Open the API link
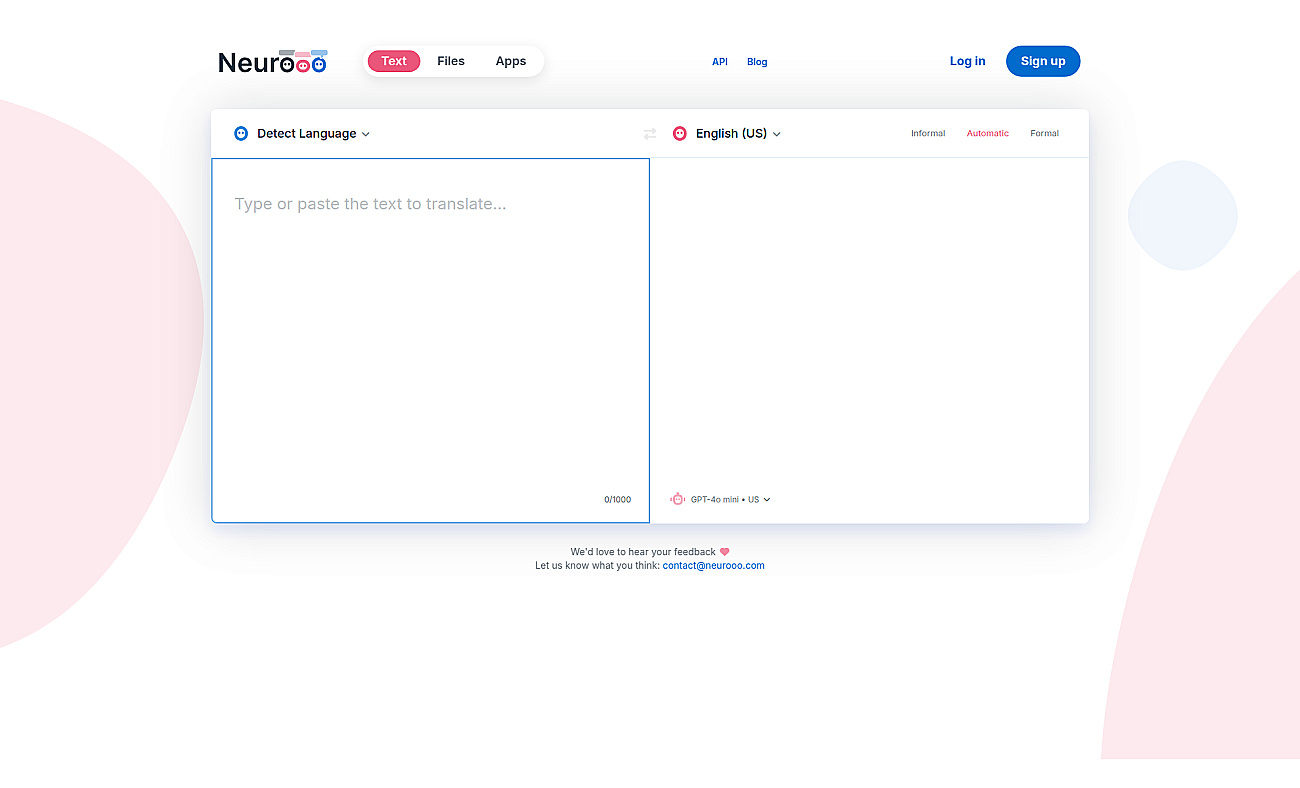The image size is (1300, 788). click(x=720, y=62)
